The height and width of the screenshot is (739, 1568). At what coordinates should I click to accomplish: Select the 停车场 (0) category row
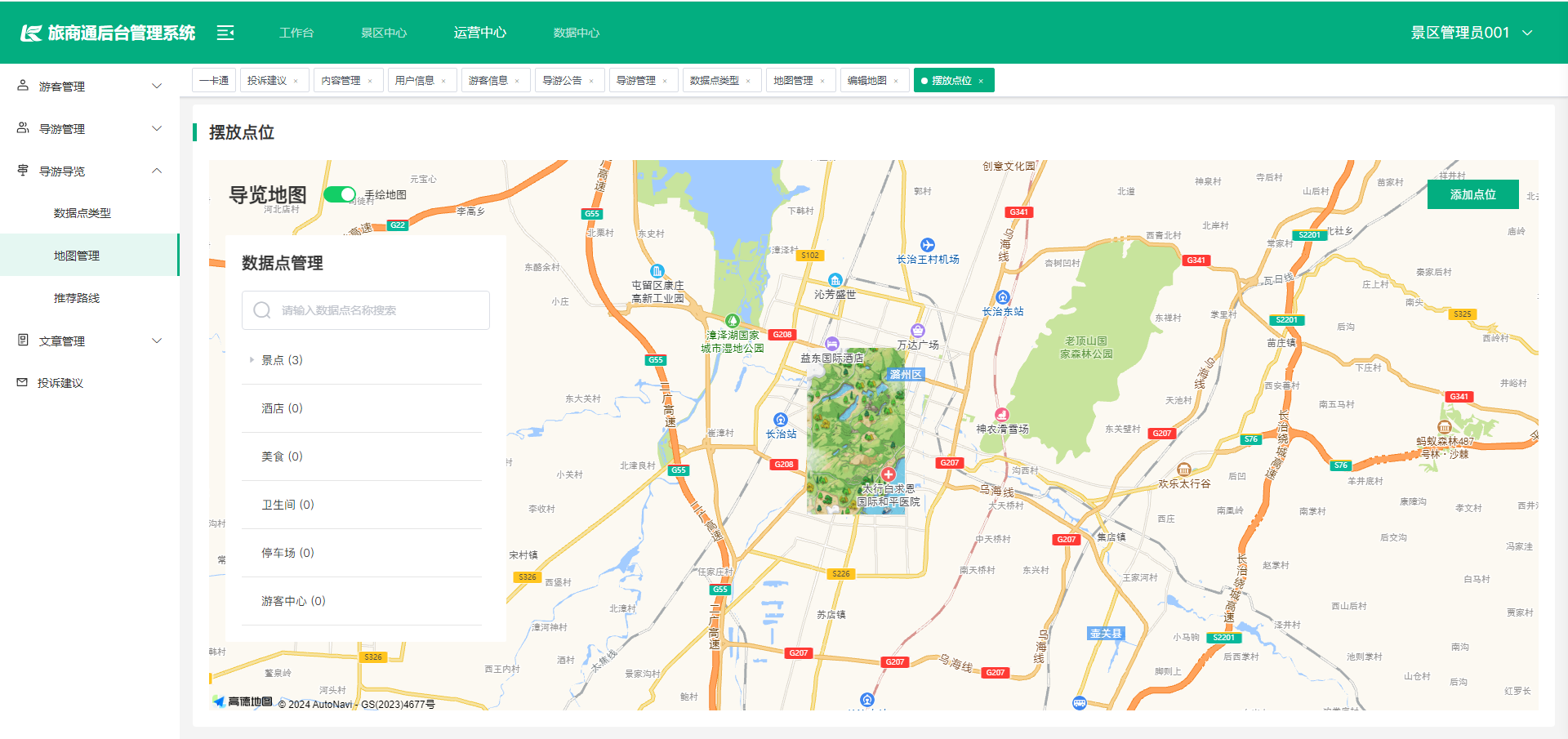tap(362, 553)
